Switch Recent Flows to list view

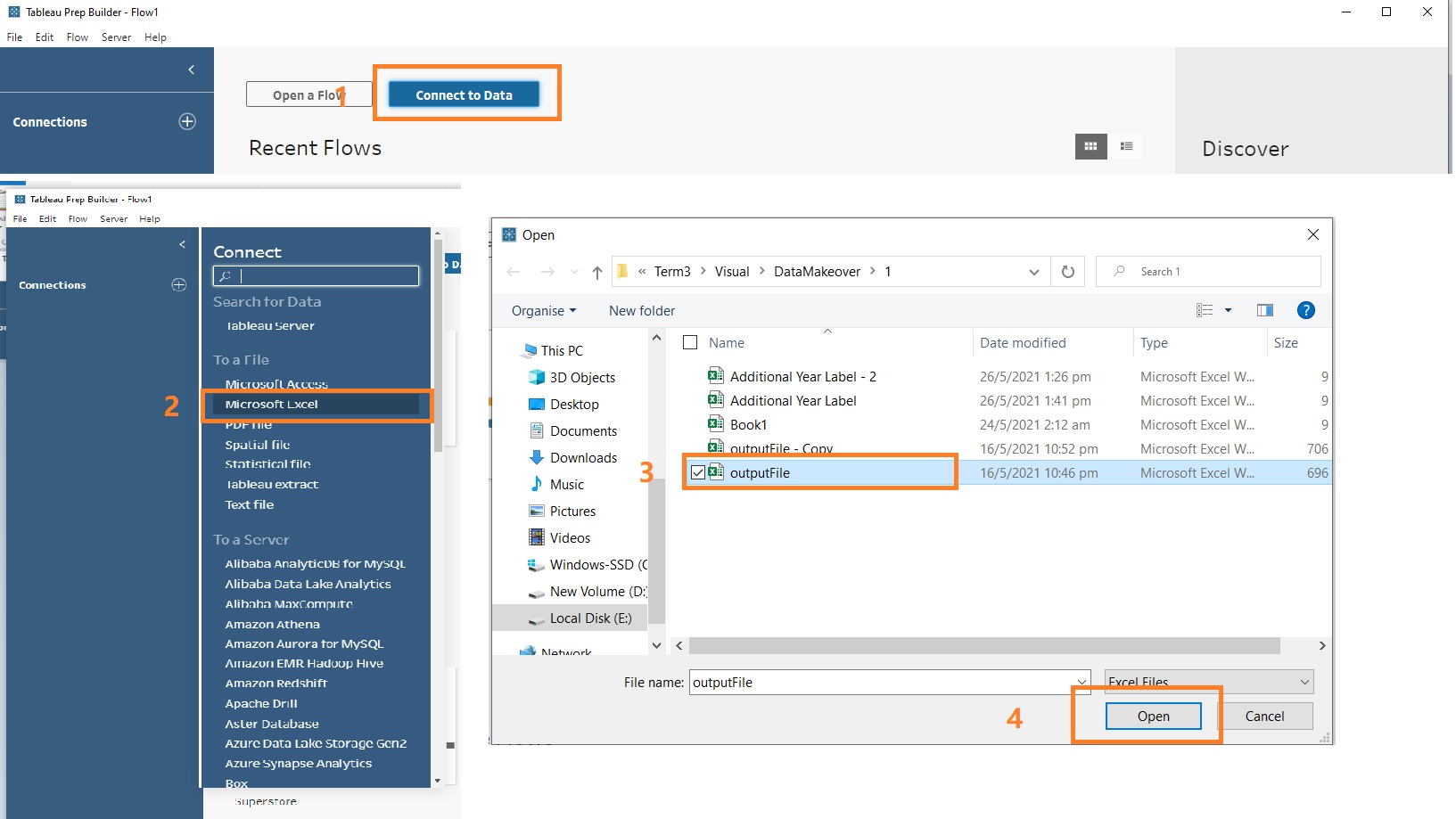[1126, 146]
